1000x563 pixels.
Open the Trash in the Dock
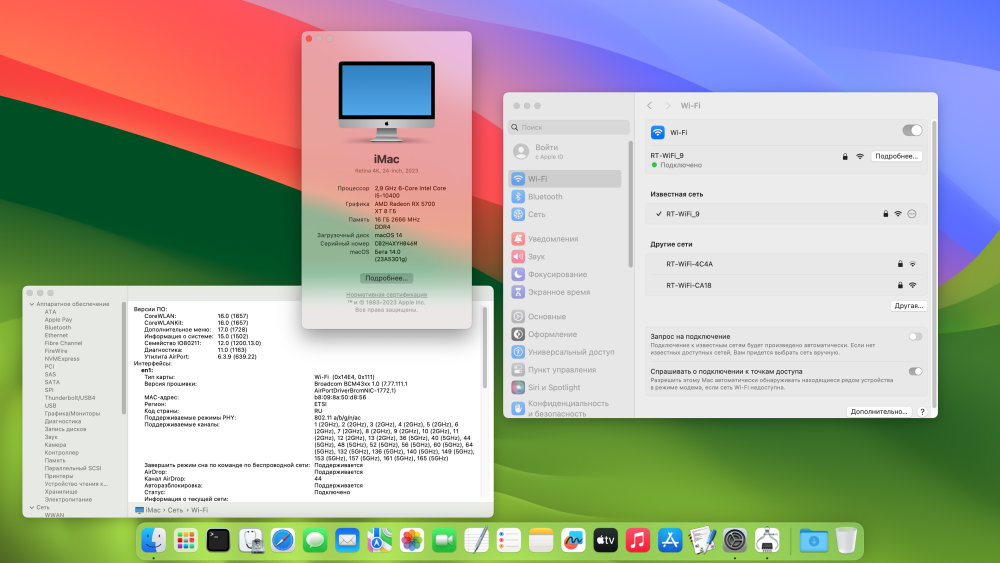(846, 541)
